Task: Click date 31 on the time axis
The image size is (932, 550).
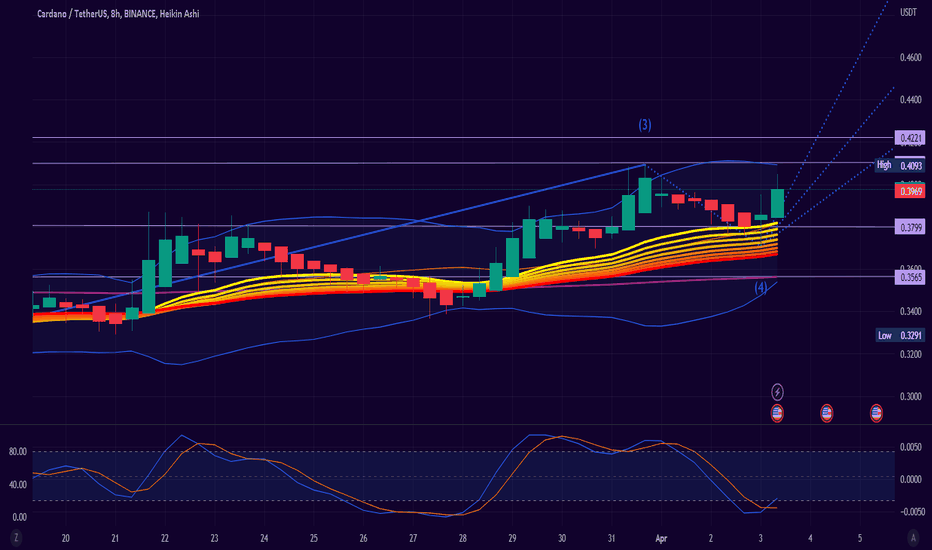Action: [x=611, y=538]
